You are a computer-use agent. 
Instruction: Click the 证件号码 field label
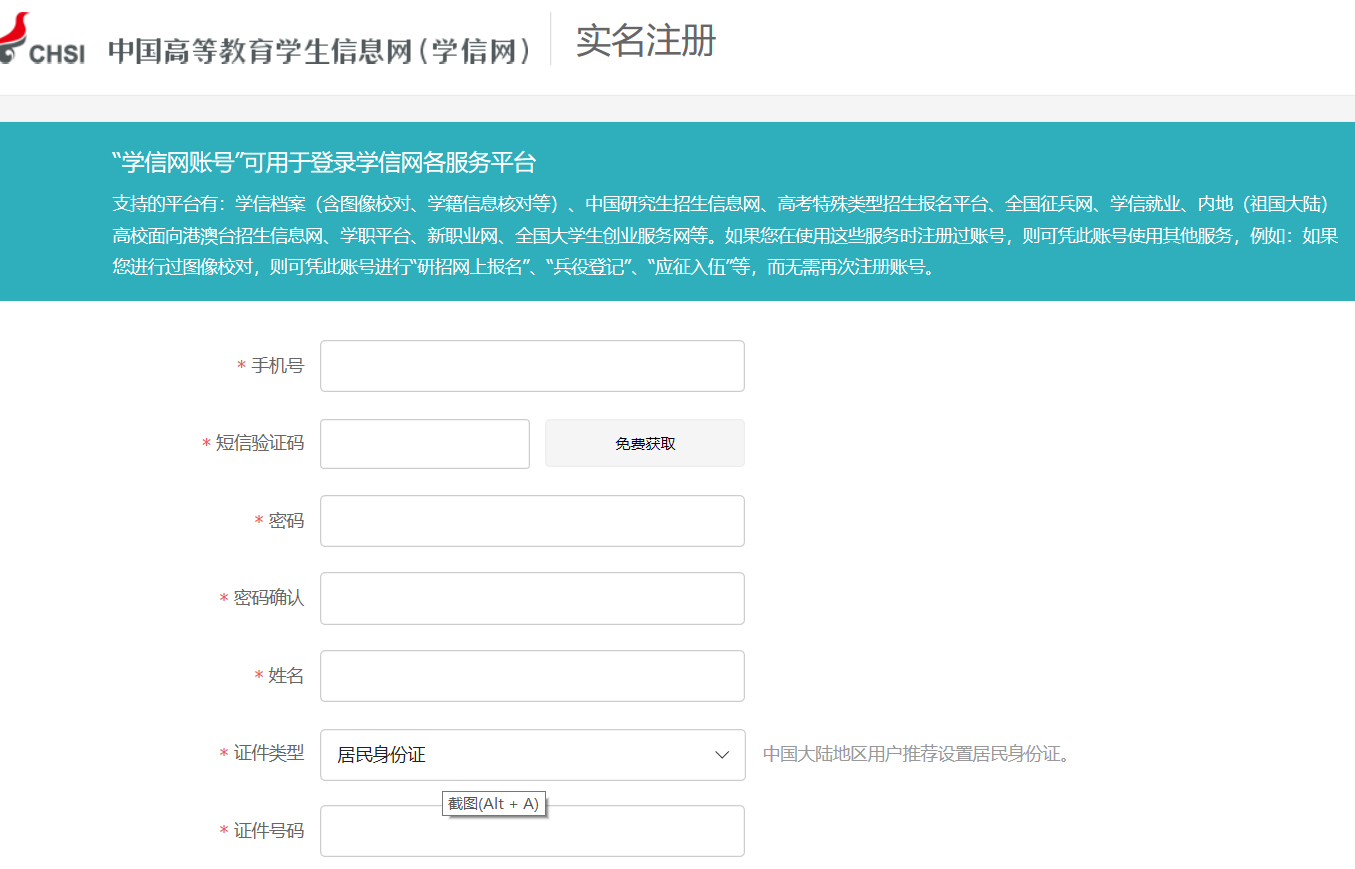[x=268, y=831]
